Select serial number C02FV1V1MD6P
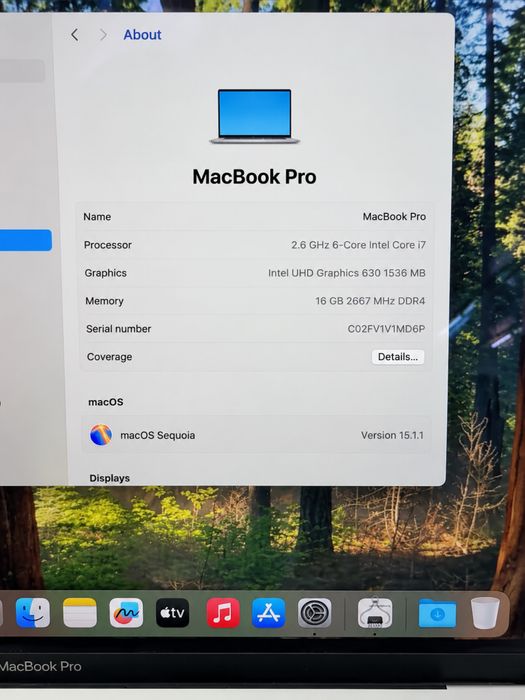 tap(386, 329)
